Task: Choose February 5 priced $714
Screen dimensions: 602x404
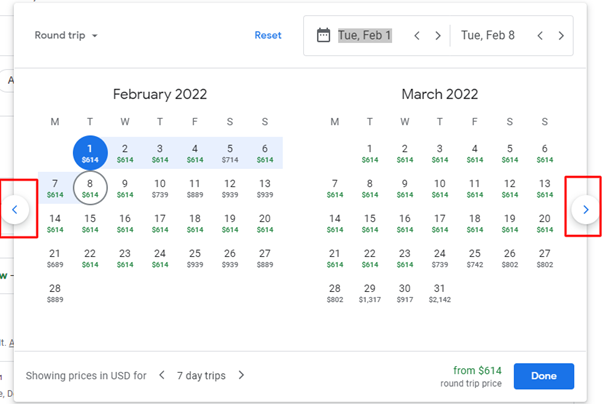Action: click(230, 153)
